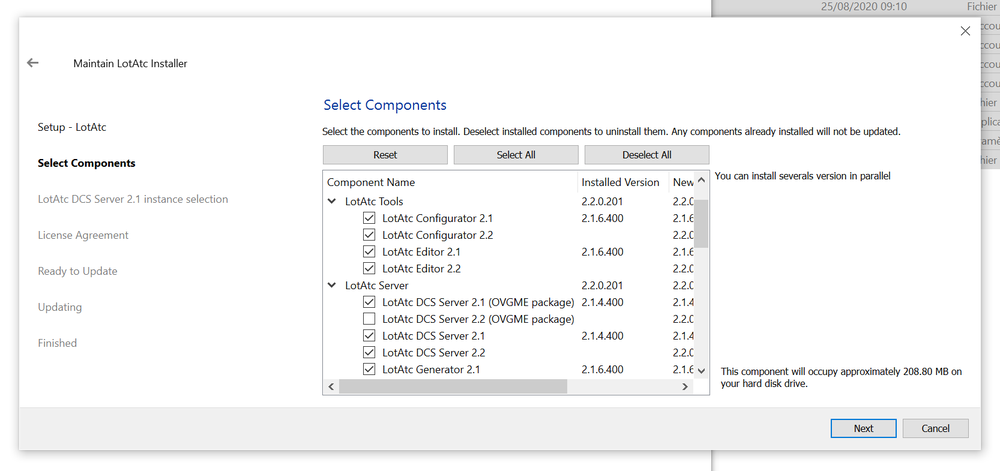Collapse the LotAtc Tools group
This screenshot has width=1000, height=471.
click(x=332, y=201)
